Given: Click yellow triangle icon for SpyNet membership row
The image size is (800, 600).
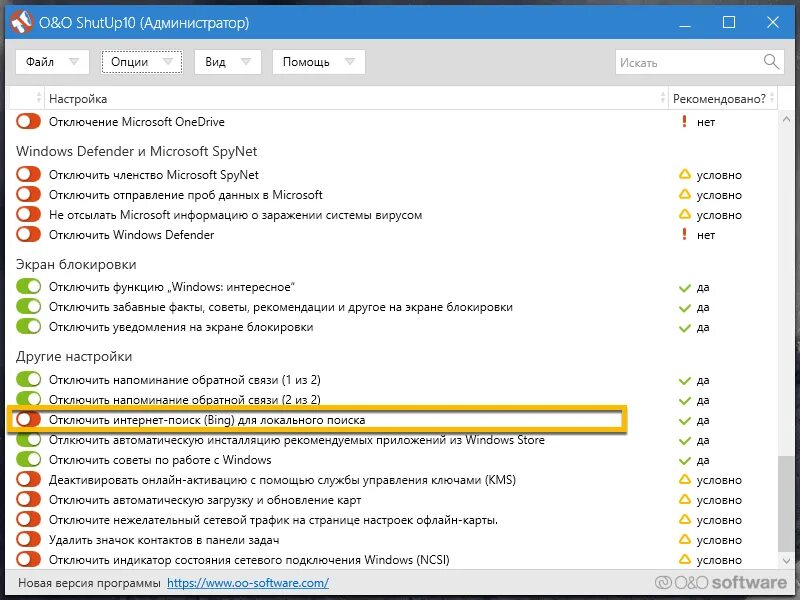Looking at the screenshot, I should (x=684, y=174).
